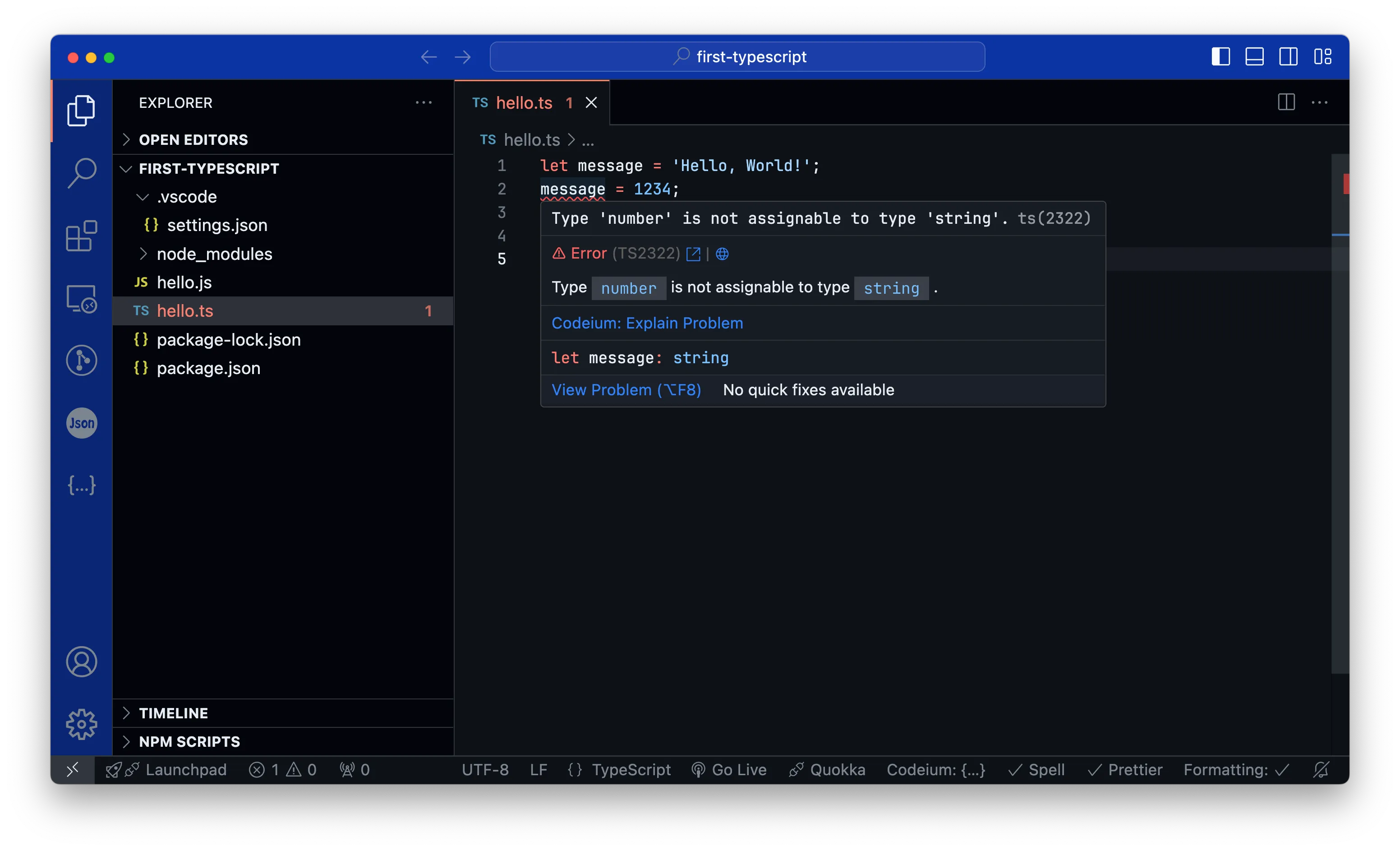This screenshot has height=851, width=1400.
Task: Toggle Spell checker in status bar
Action: coord(1036,770)
